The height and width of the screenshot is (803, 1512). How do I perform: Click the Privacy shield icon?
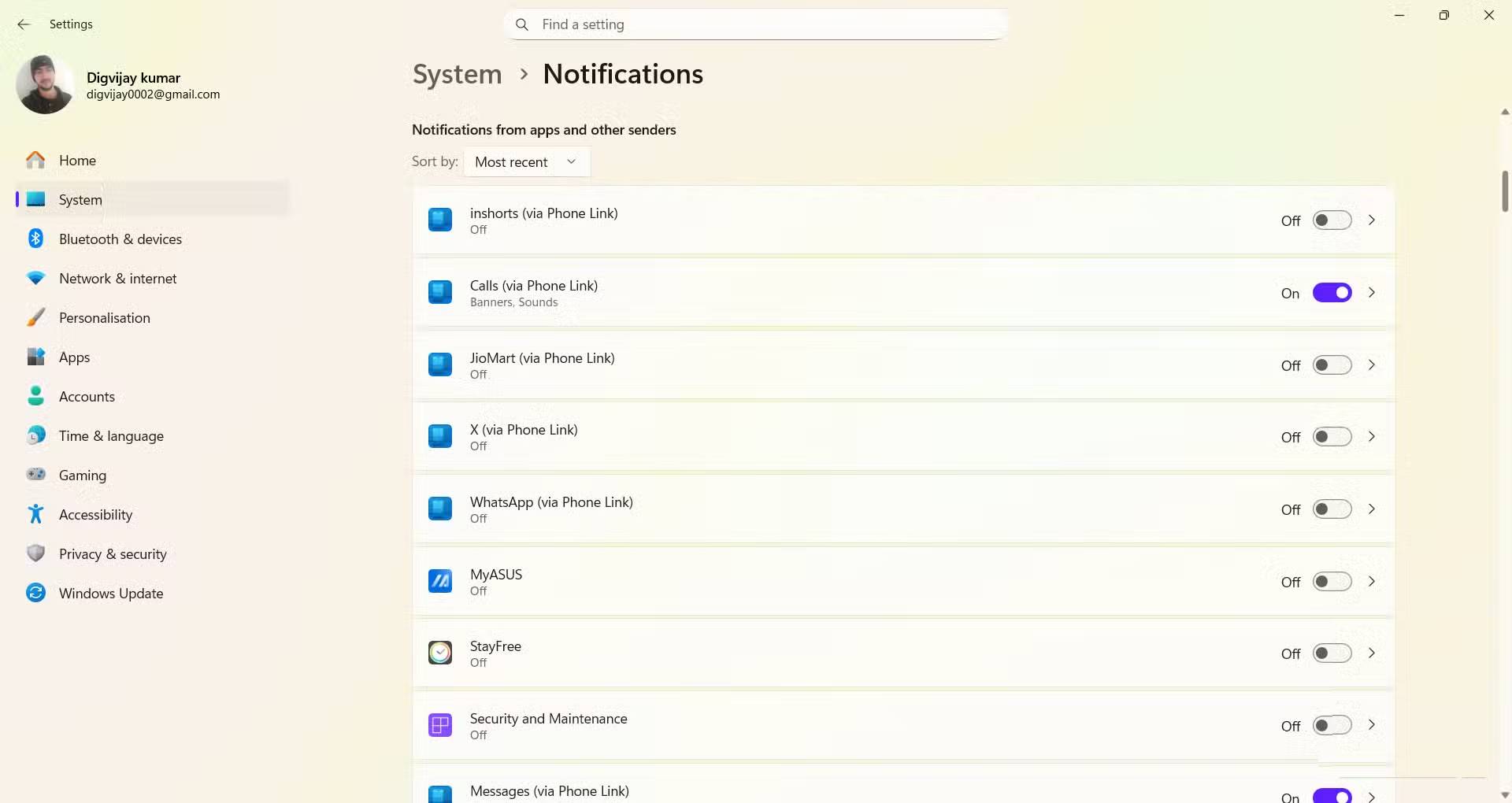[x=35, y=553]
